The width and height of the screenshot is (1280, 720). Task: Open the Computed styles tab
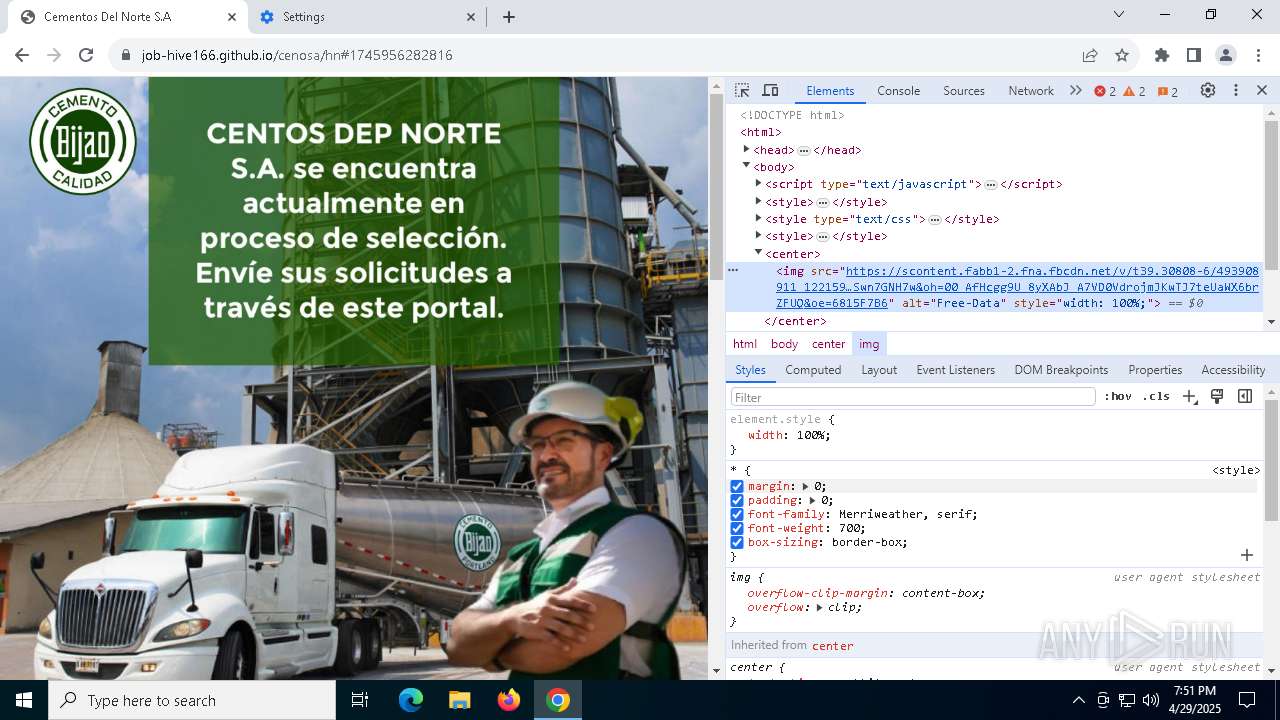[x=813, y=370]
